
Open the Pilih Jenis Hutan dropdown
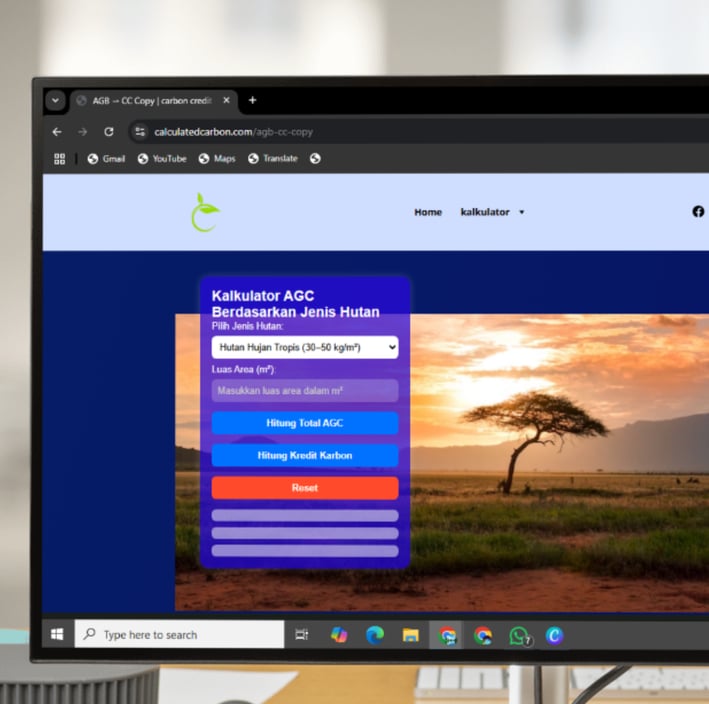pos(305,347)
